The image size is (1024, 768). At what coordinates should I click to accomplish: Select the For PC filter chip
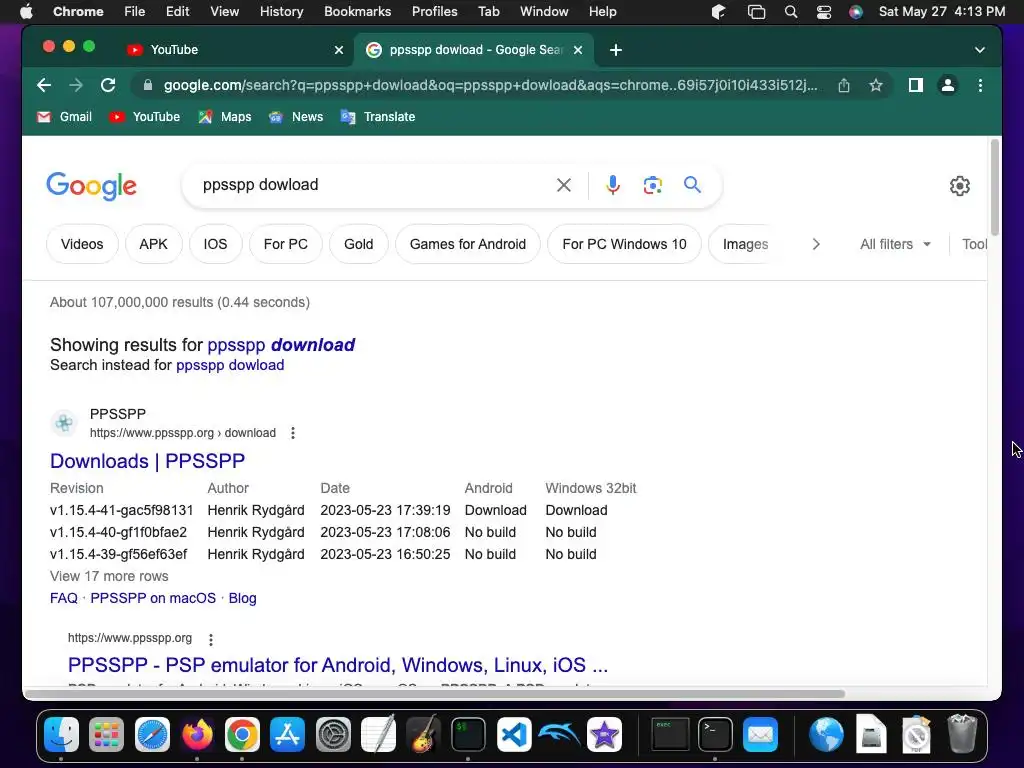pyautogui.click(x=285, y=244)
